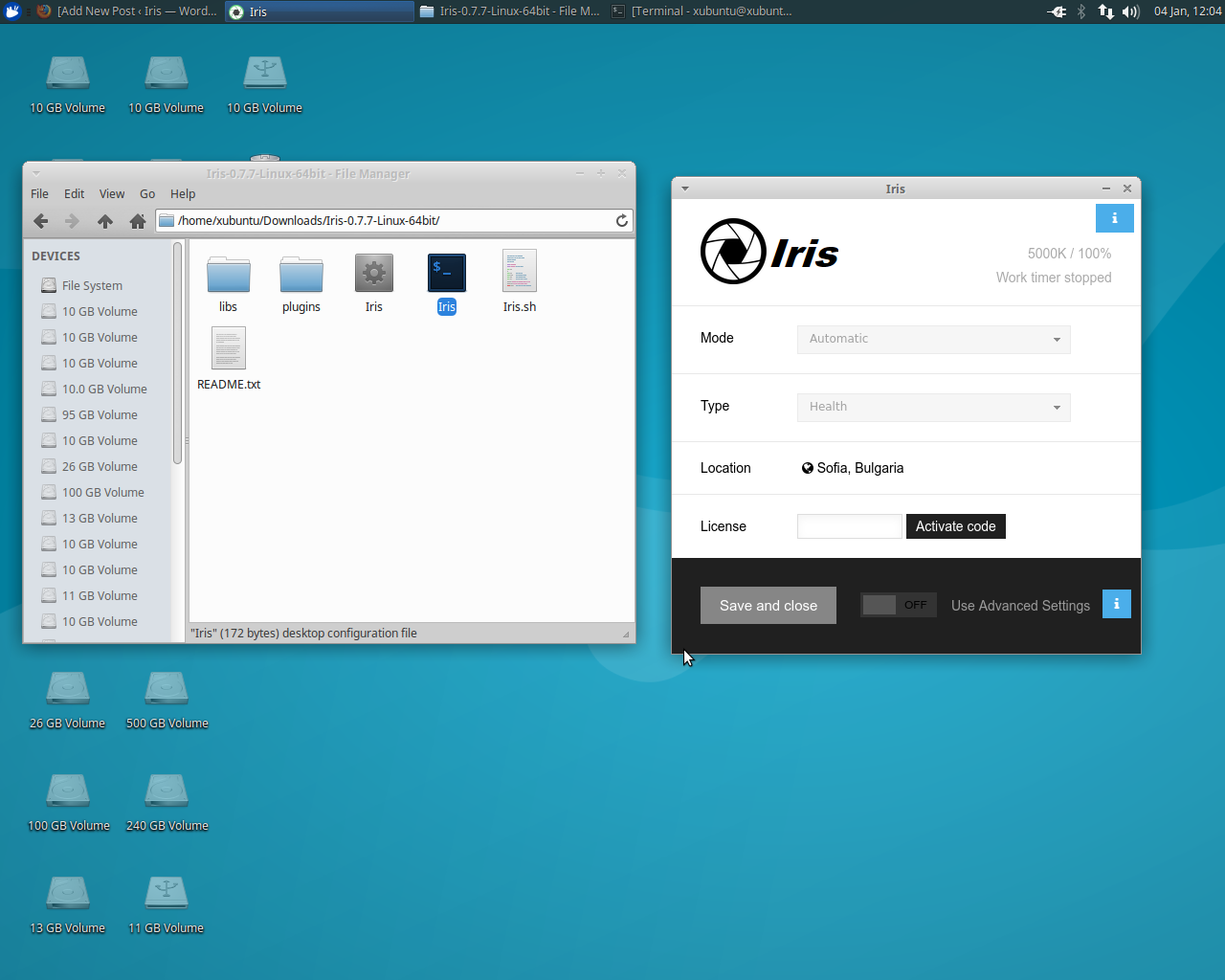This screenshot has height=980, width=1225.
Task: Click the Activate code button
Action: click(955, 526)
